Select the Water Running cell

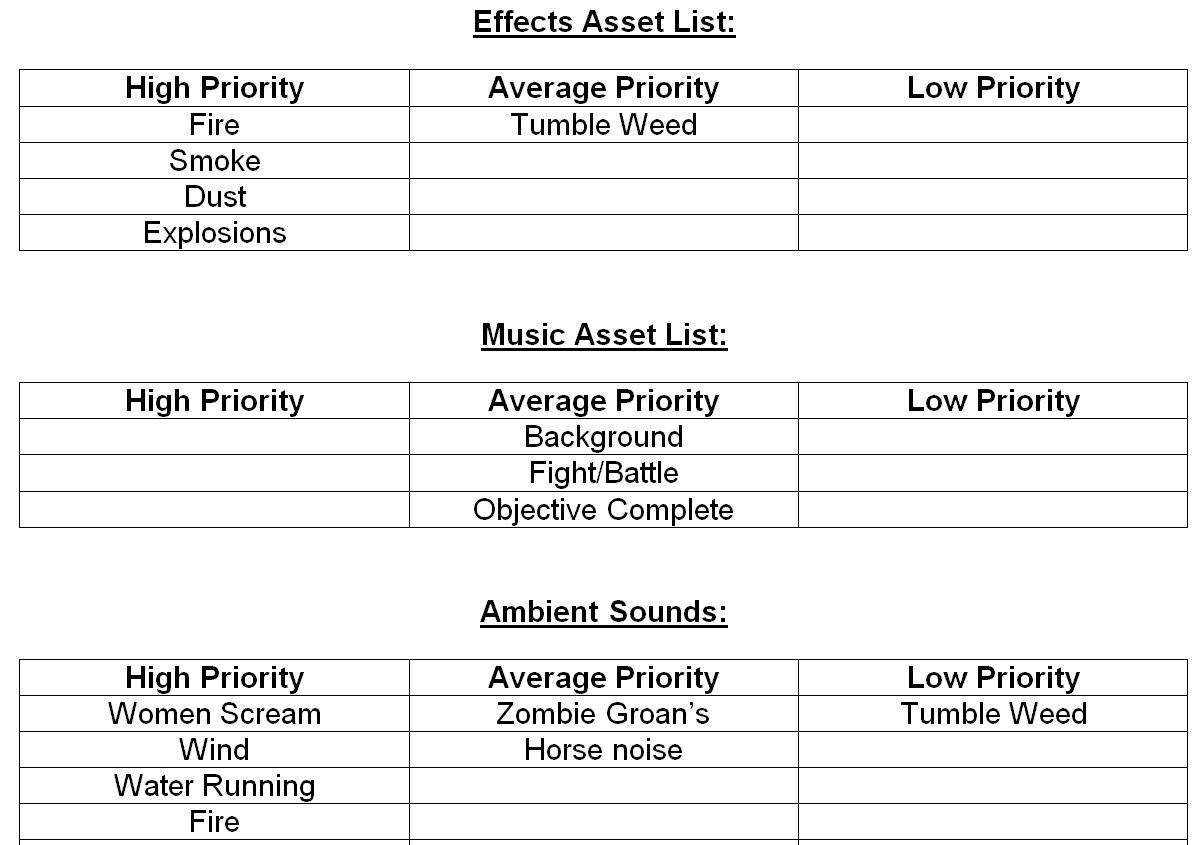pos(214,785)
